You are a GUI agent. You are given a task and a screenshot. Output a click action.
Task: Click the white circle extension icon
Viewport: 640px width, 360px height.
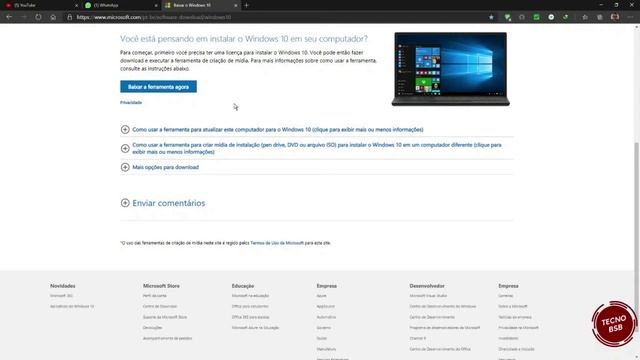[551, 17]
